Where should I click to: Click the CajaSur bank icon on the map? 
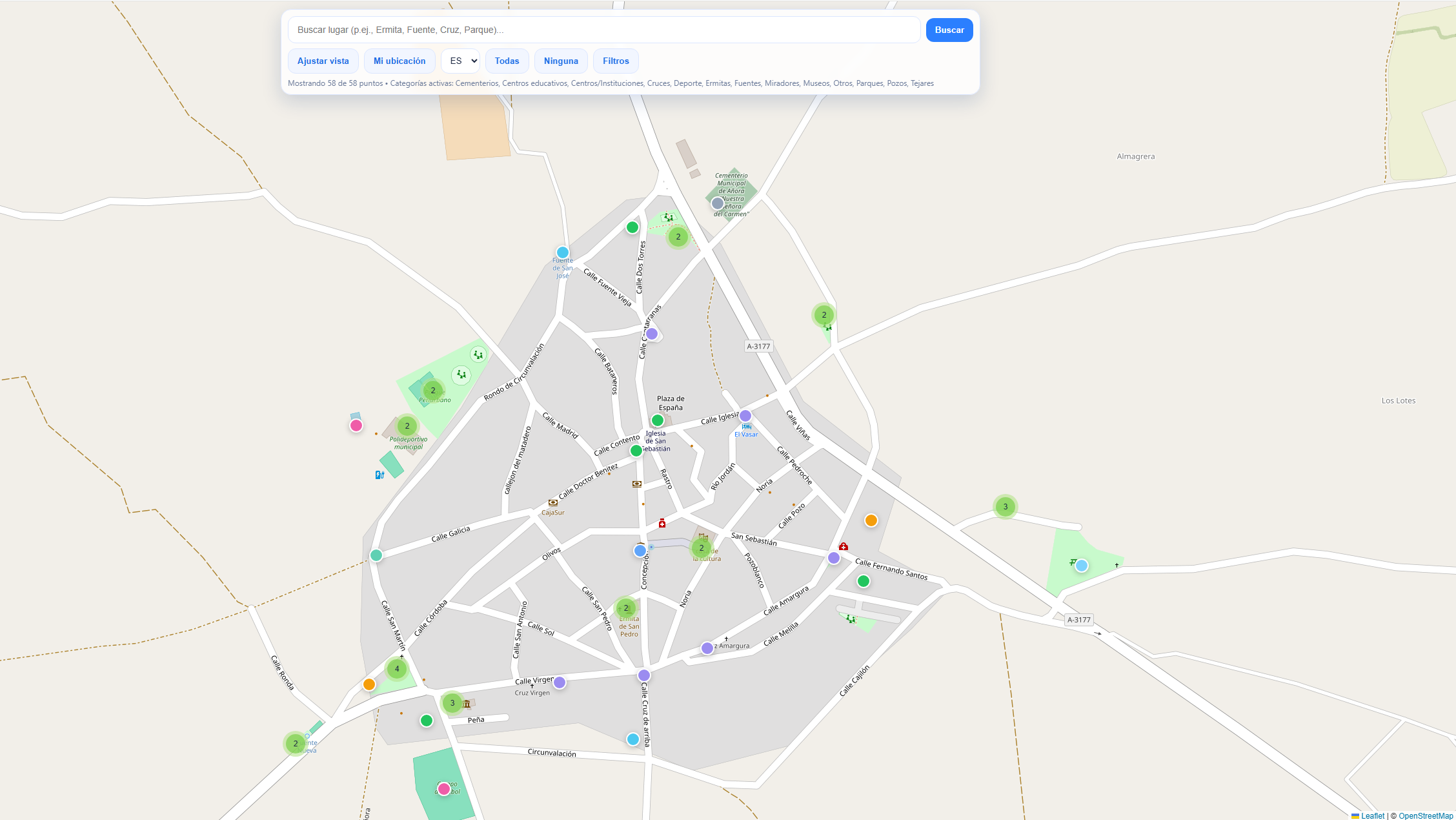pyautogui.click(x=553, y=502)
